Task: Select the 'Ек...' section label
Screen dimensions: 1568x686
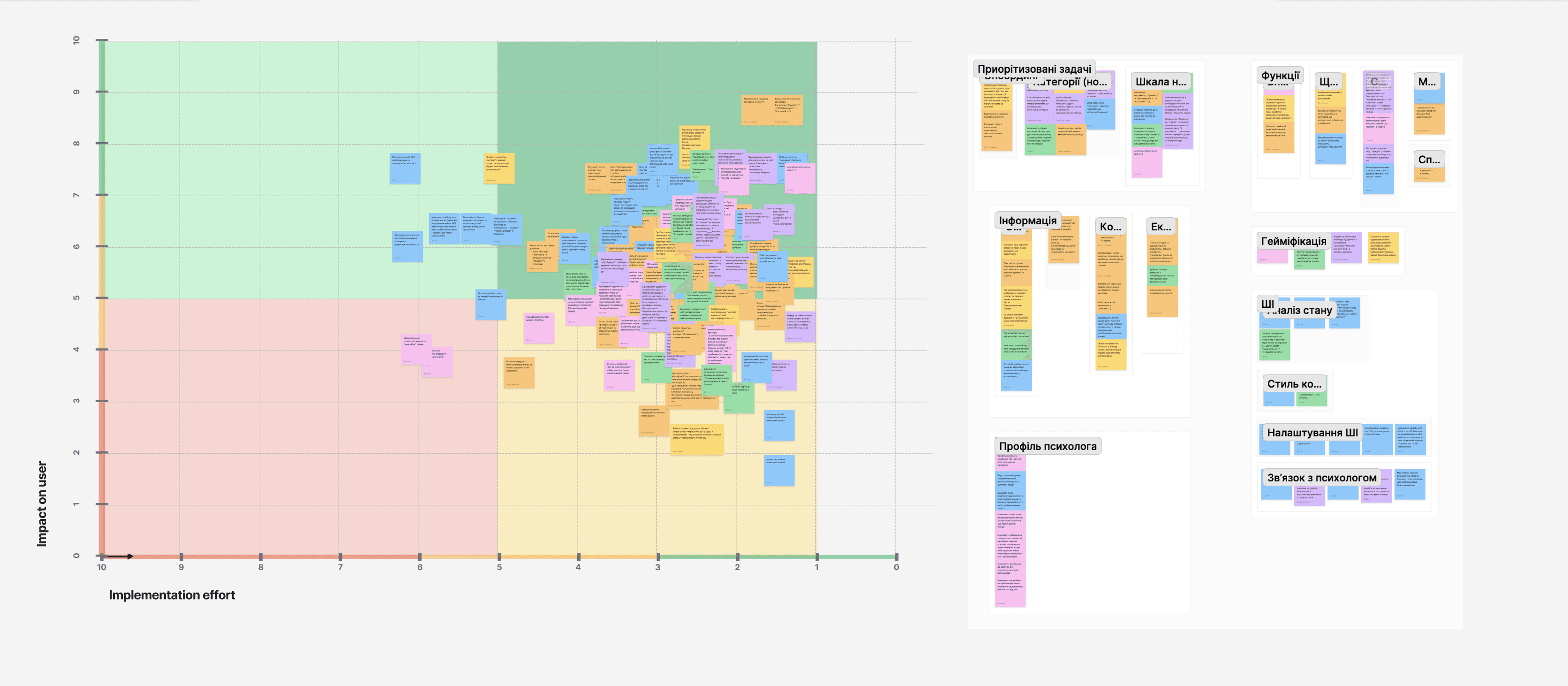Action: tap(1160, 227)
